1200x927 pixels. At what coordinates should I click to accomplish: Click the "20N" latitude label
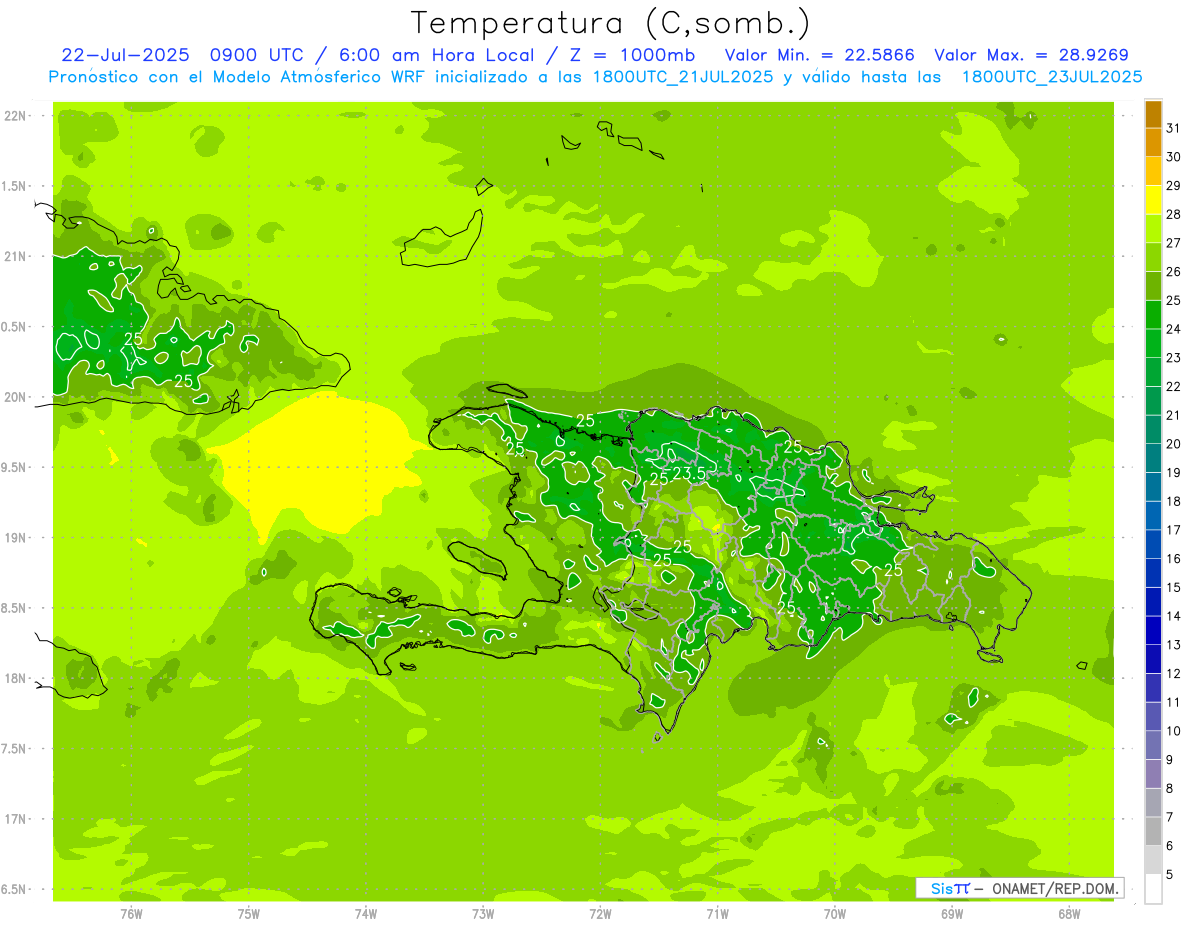click(x=17, y=397)
